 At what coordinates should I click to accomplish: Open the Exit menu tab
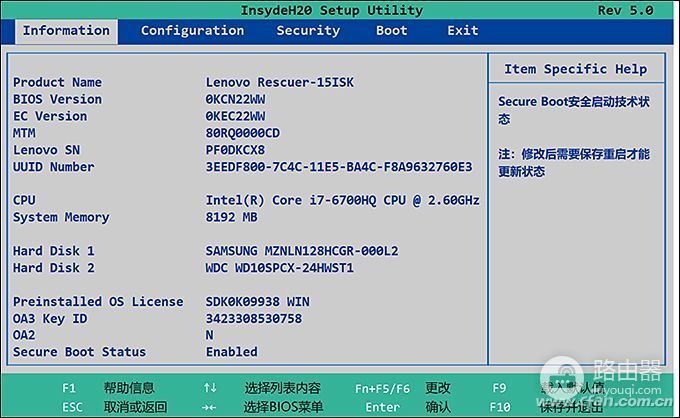pyautogui.click(x=463, y=30)
